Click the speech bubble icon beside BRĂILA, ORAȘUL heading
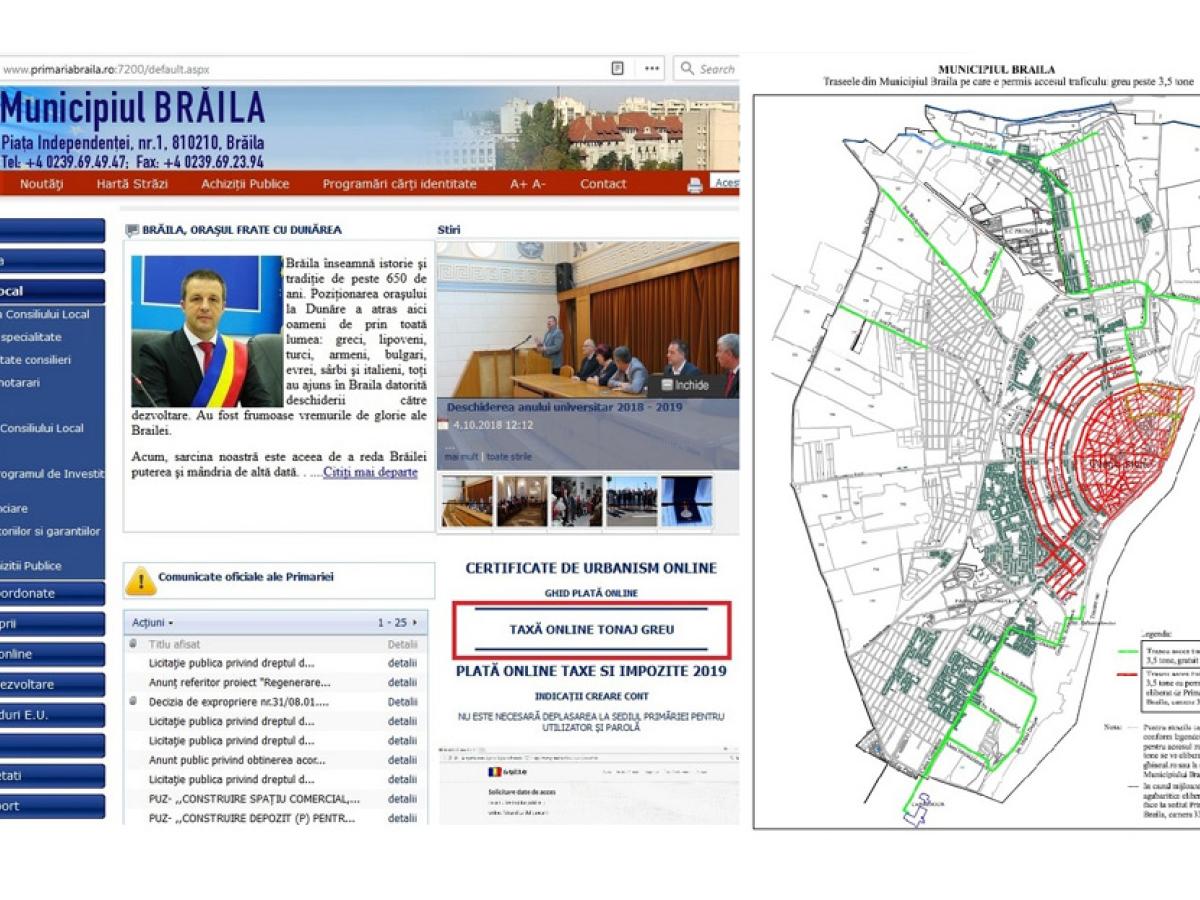This screenshot has width=1200, height=900. [132, 230]
